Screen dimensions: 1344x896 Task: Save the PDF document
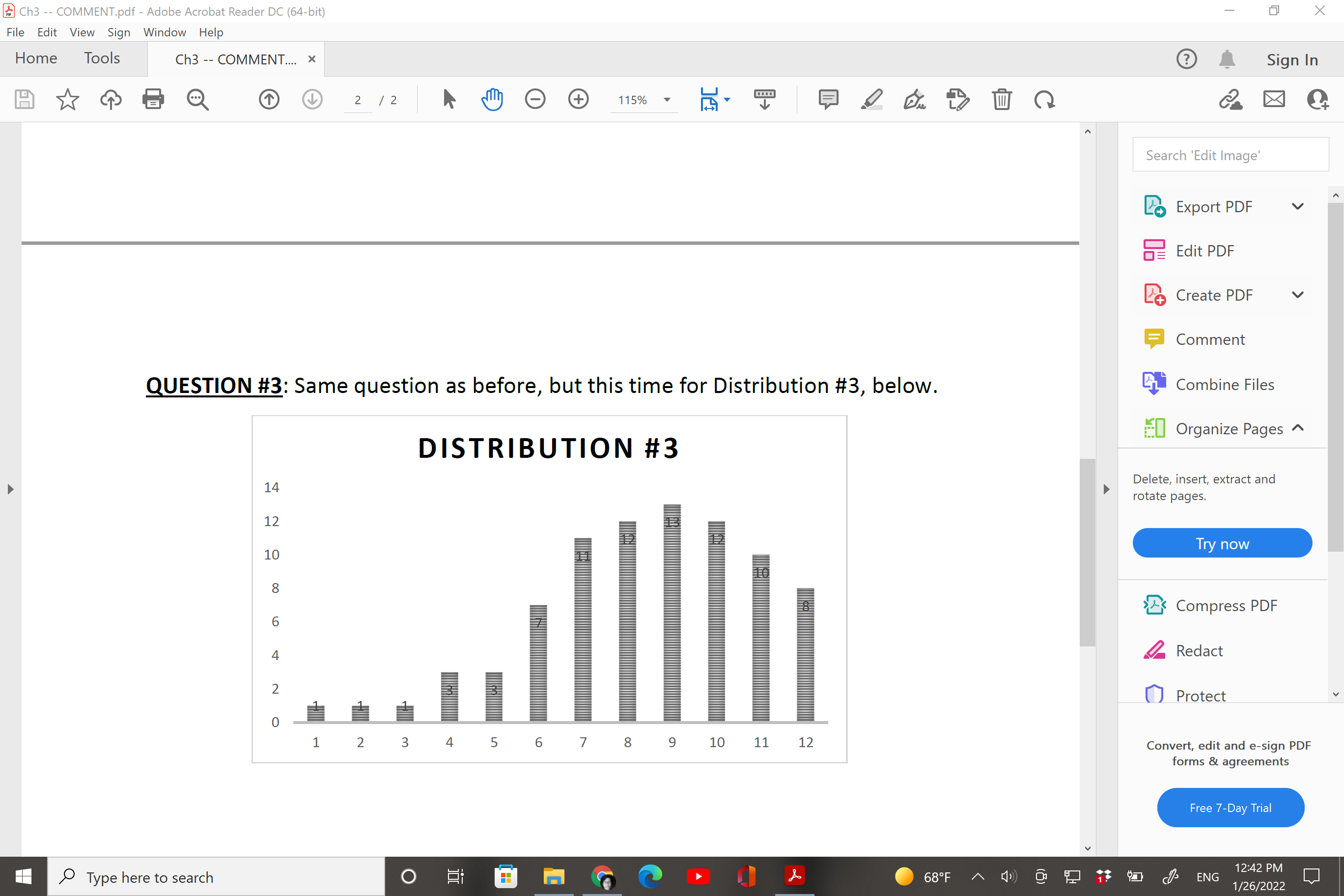point(24,99)
